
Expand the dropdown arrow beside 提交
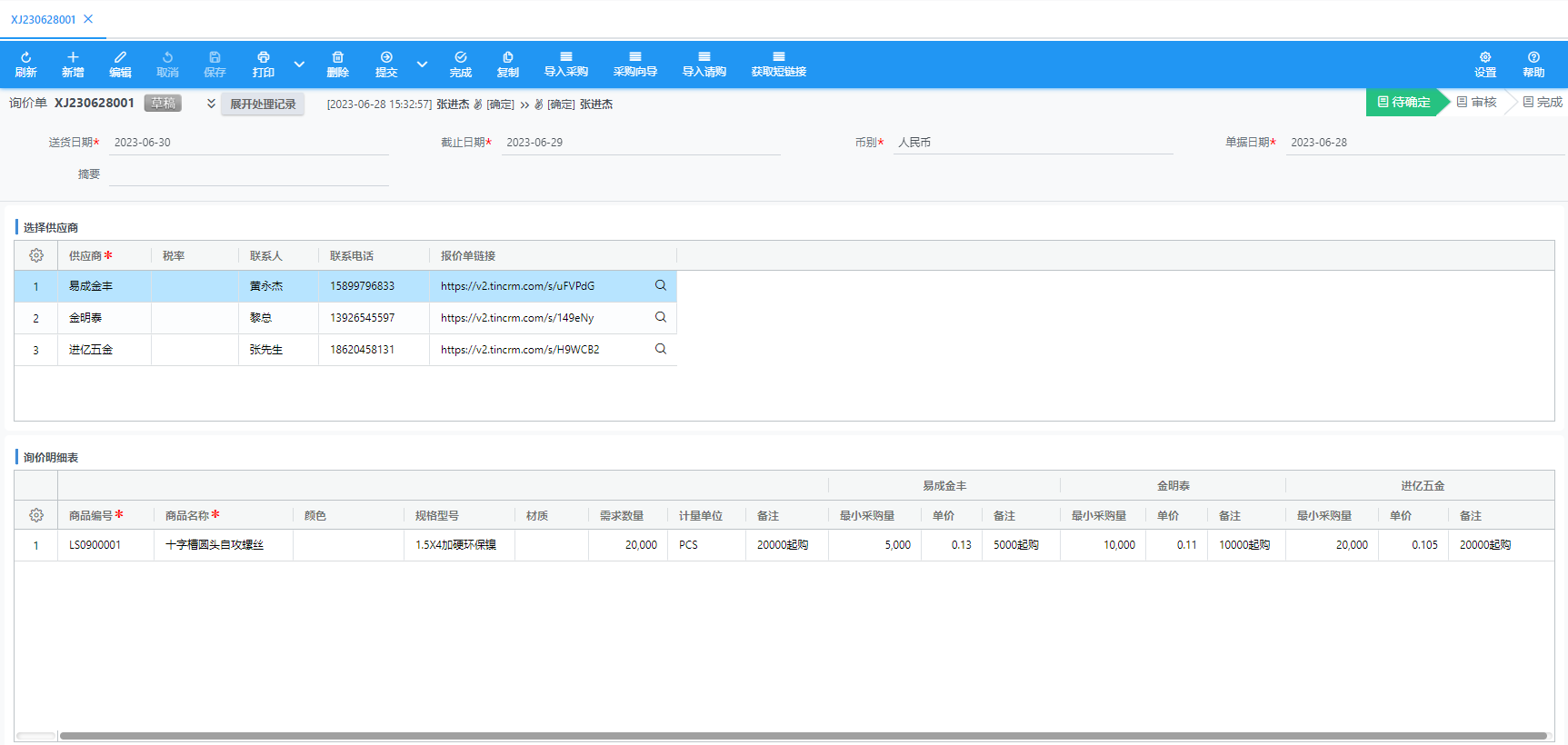tap(422, 65)
